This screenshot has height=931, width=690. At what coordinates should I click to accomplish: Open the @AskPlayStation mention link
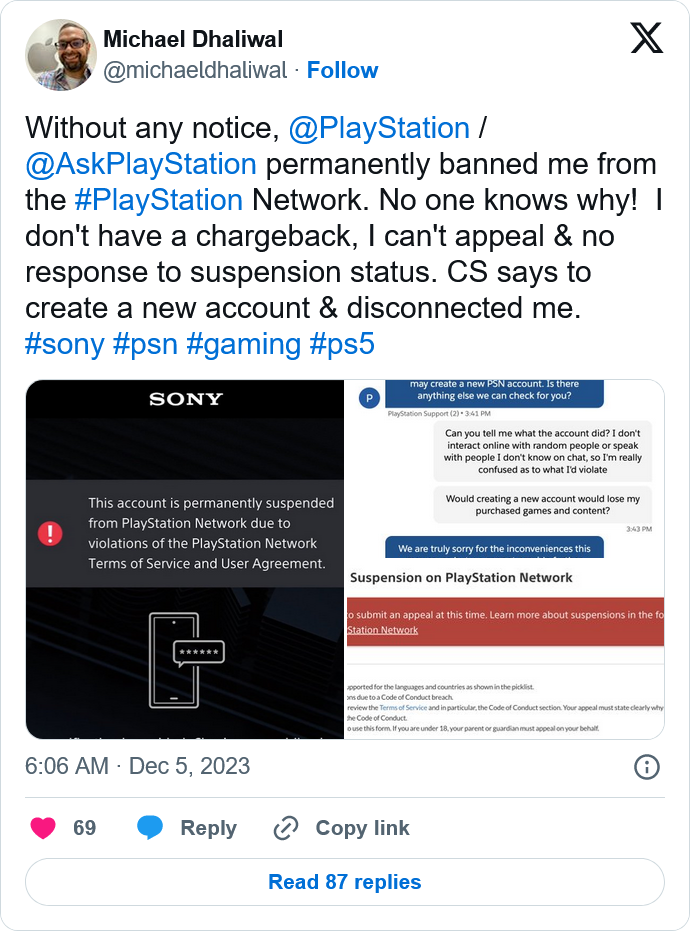pyautogui.click(x=141, y=164)
